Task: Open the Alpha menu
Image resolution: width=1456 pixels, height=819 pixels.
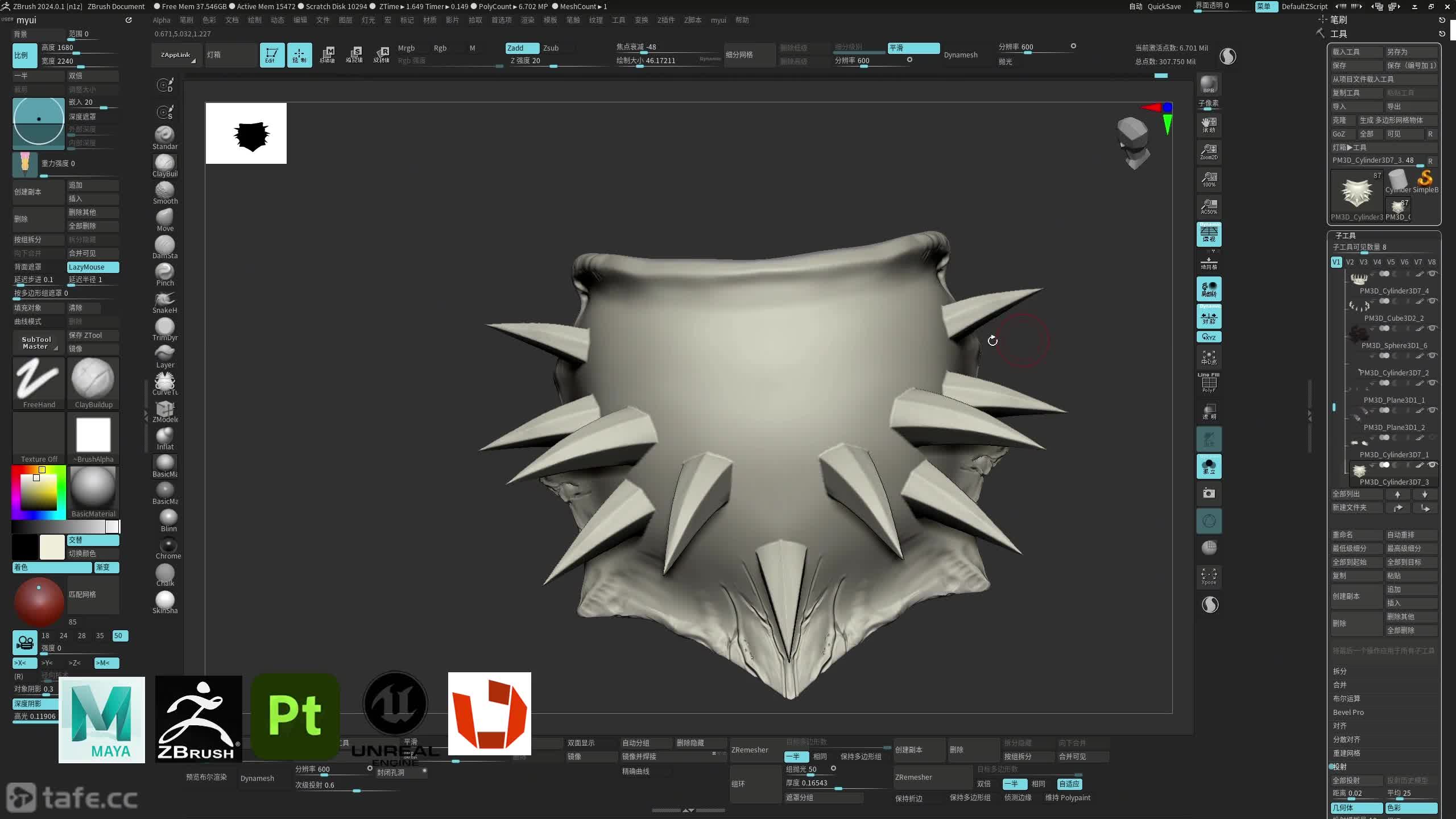Action: click(162, 20)
